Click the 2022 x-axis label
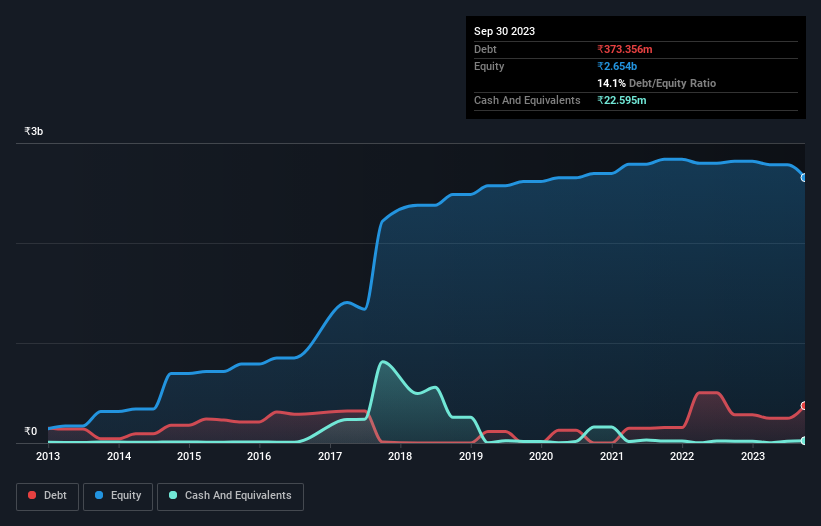The height and width of the screenshot is (526, 821). pos(682,456)
